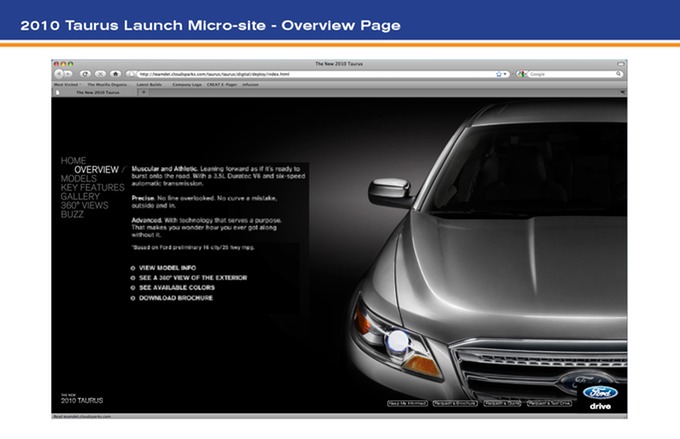Open the URL history dropdown arrow

(505, 74)
